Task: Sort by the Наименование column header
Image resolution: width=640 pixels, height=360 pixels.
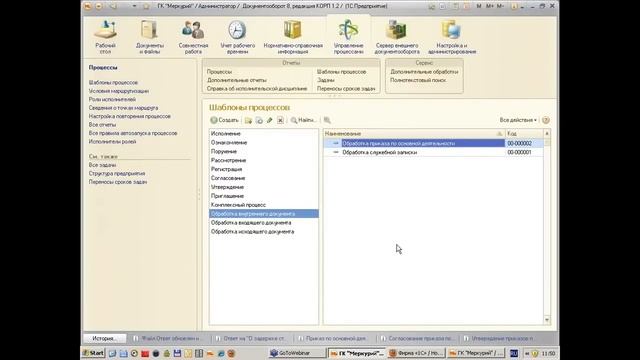Action: (414, 133)
